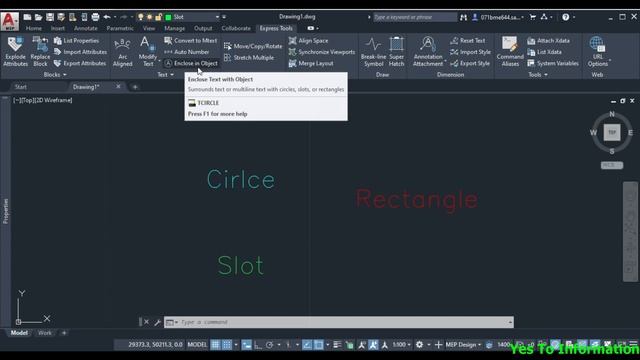The width and height of the screenshot is (640, 360).
Task: Open the Command Aliases editor
Action: (510, 51)
